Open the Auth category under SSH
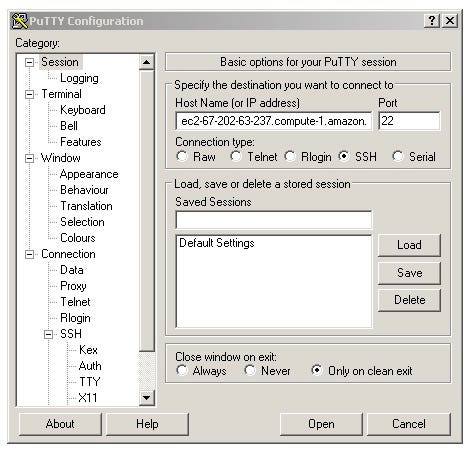The image size is (473, 453). click(x=90, y=366)
